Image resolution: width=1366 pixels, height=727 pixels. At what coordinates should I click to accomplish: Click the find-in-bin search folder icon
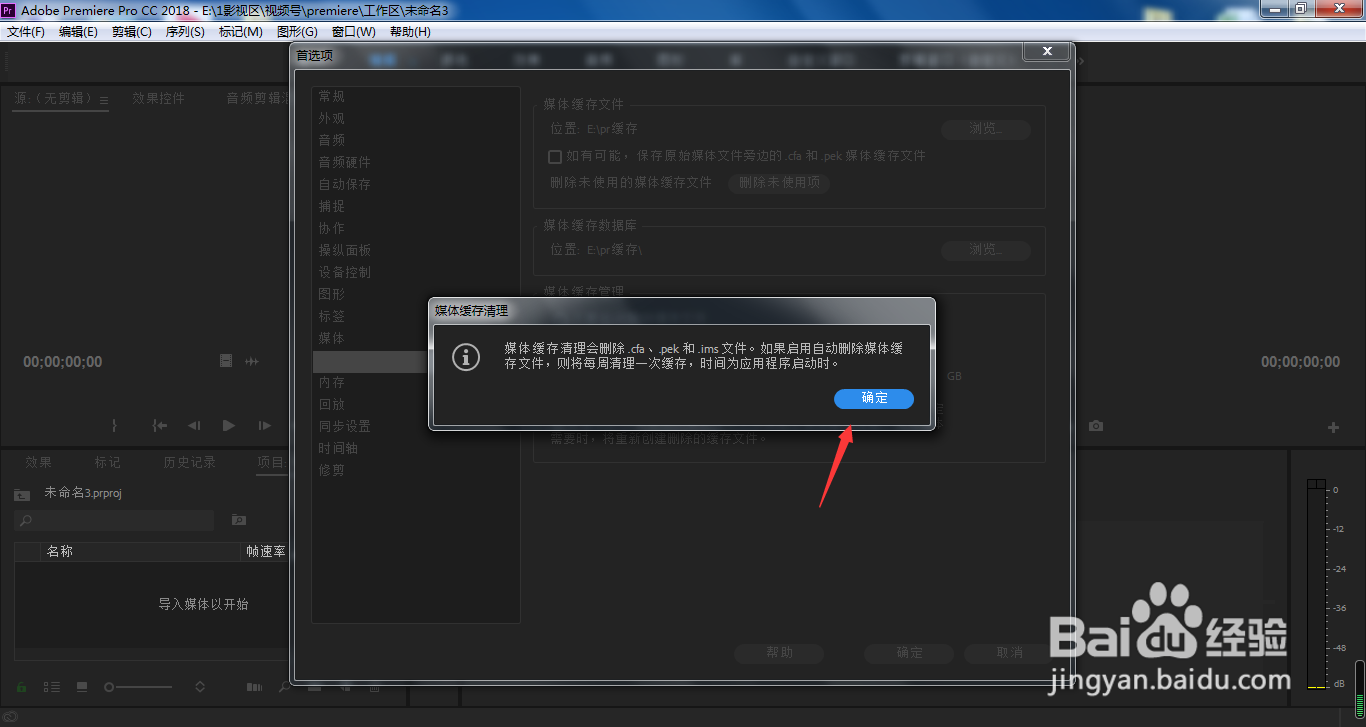coord(239,520)
